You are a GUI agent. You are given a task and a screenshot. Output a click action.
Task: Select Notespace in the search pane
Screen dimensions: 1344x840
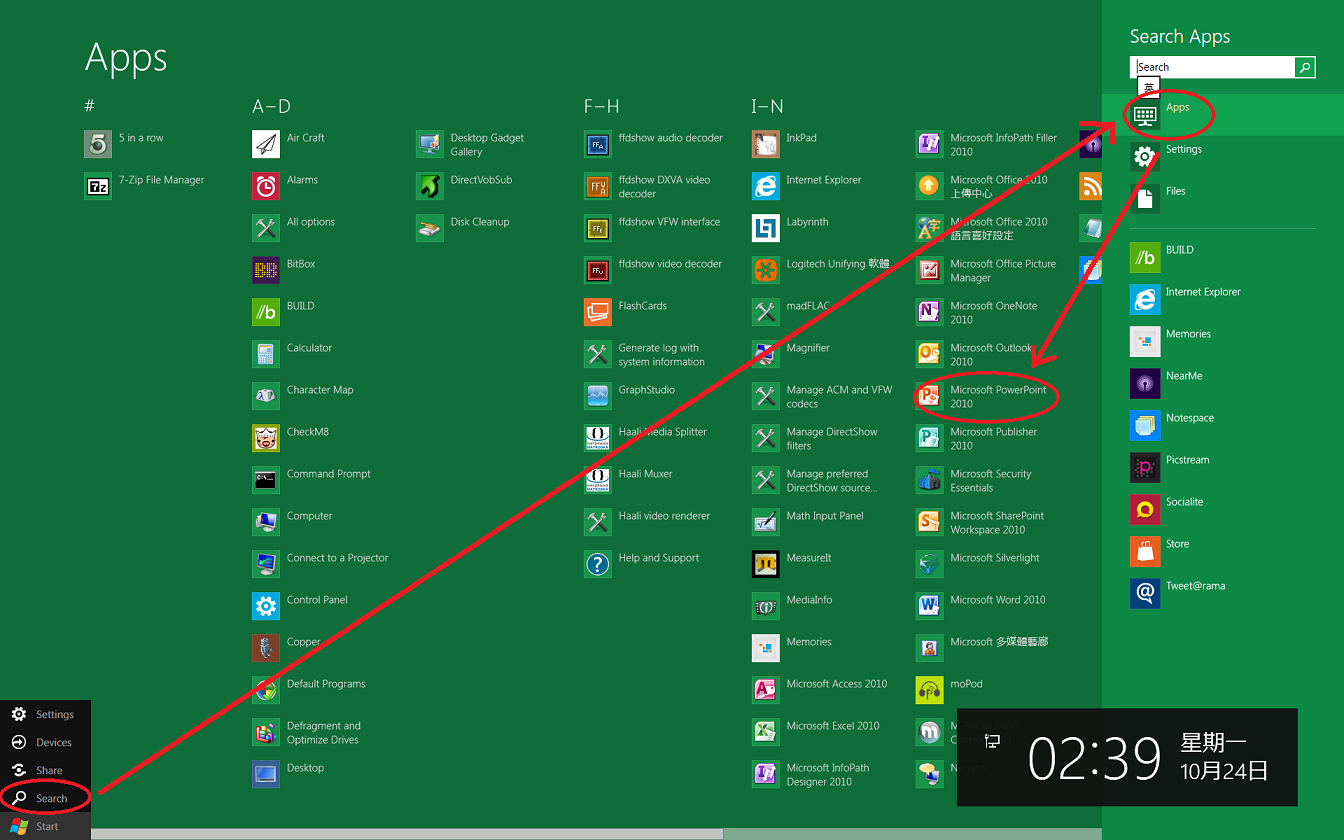click(x=1223, y=425)
